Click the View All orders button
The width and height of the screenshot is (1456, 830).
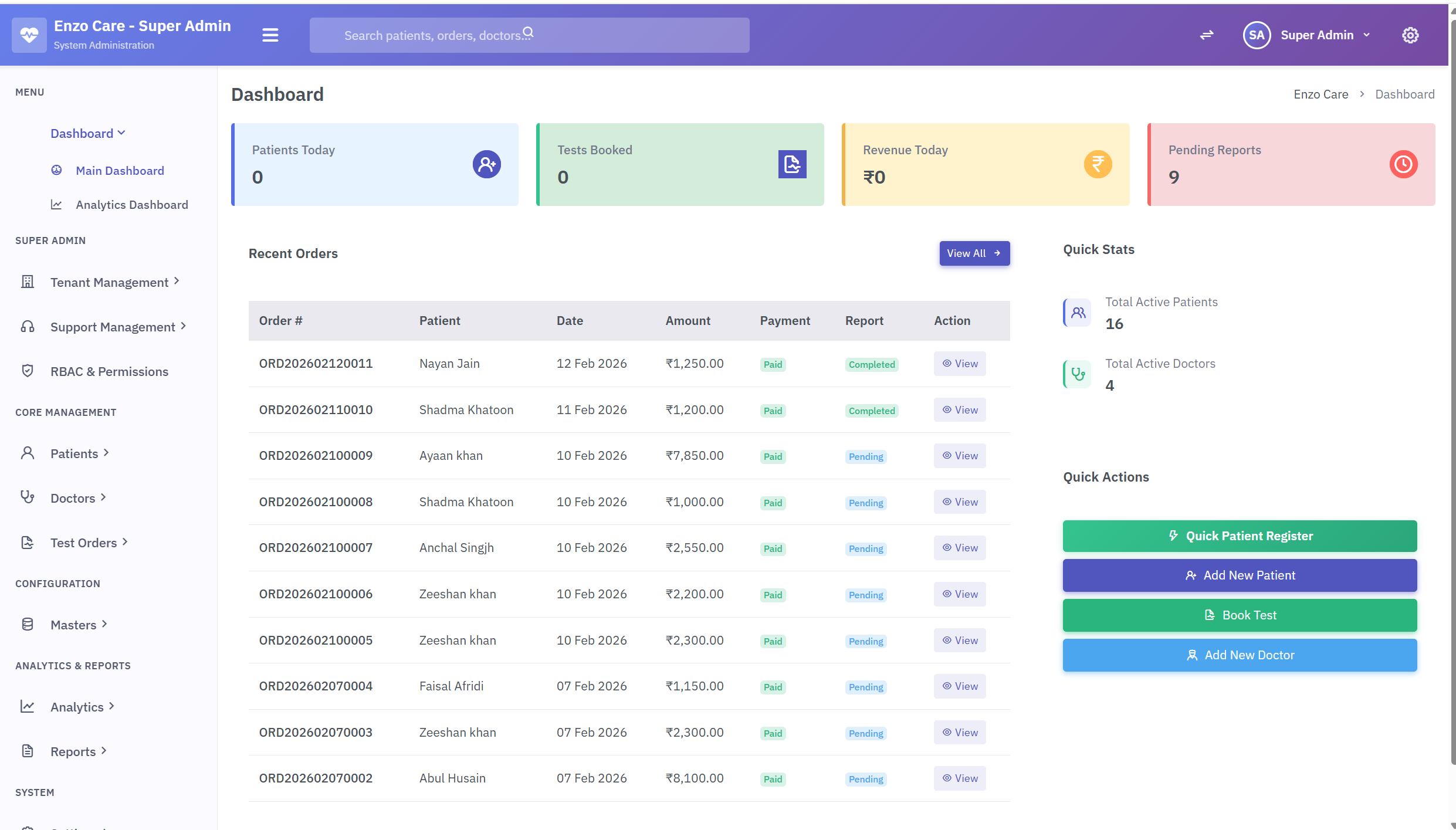click(x=974, y=253)
